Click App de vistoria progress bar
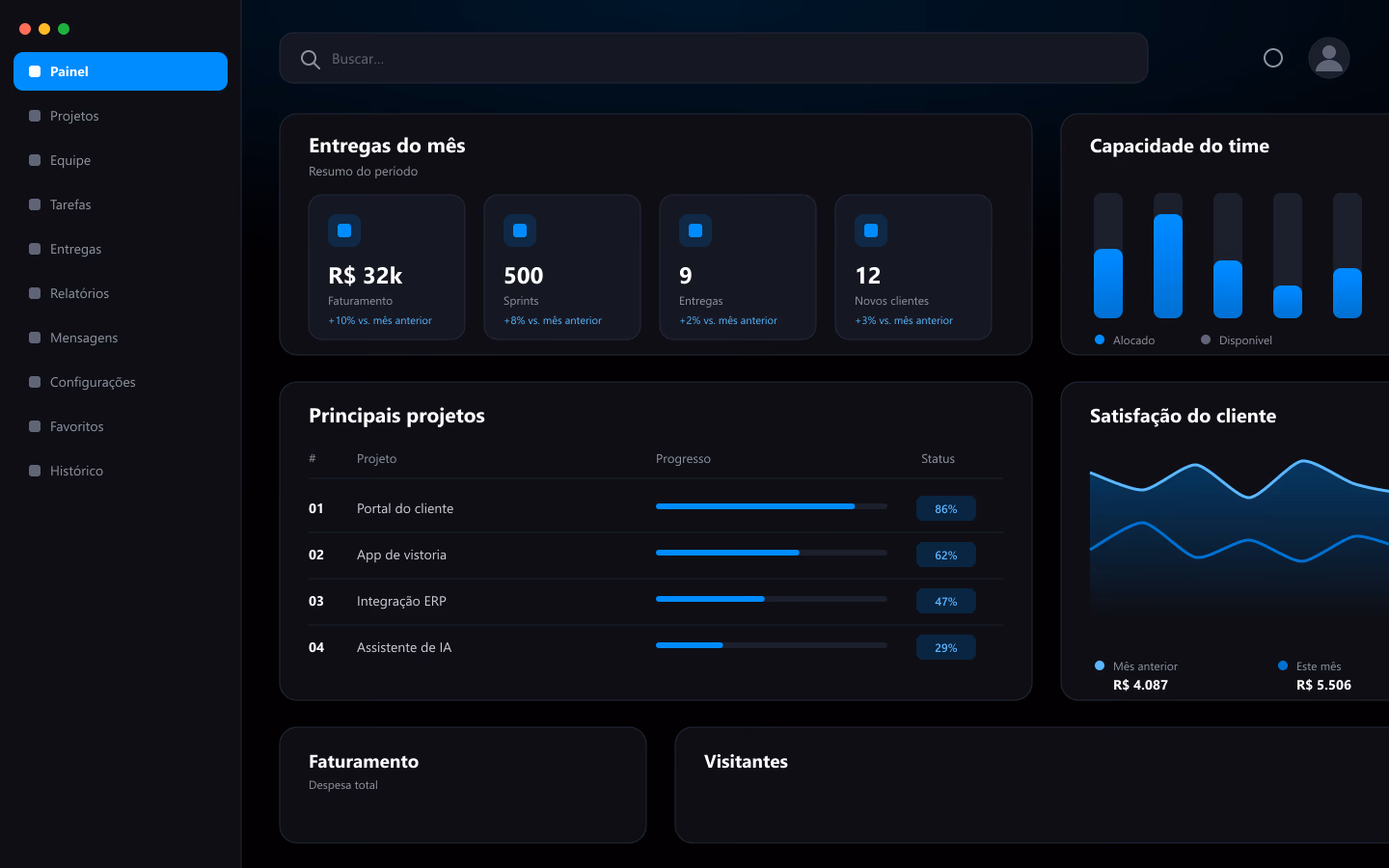 click(x=772, y=553)
